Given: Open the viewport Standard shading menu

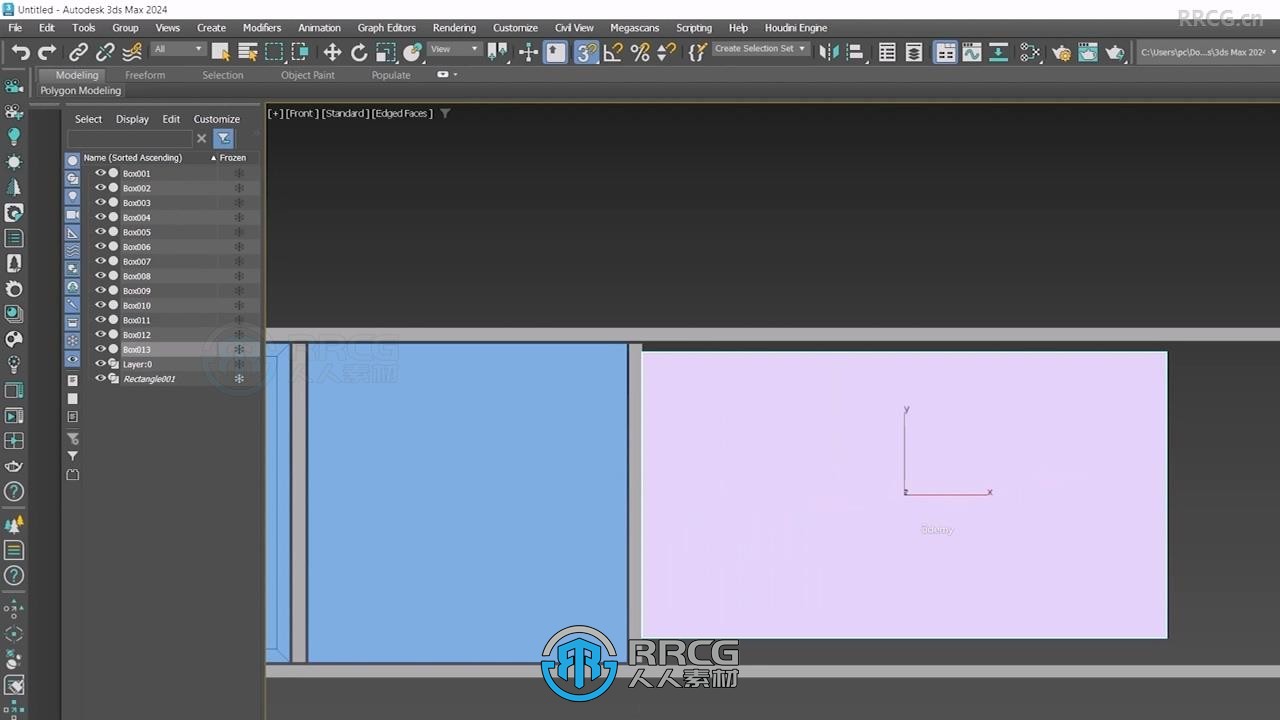Looking at the screenshot, I should click(x=345, y=113).
